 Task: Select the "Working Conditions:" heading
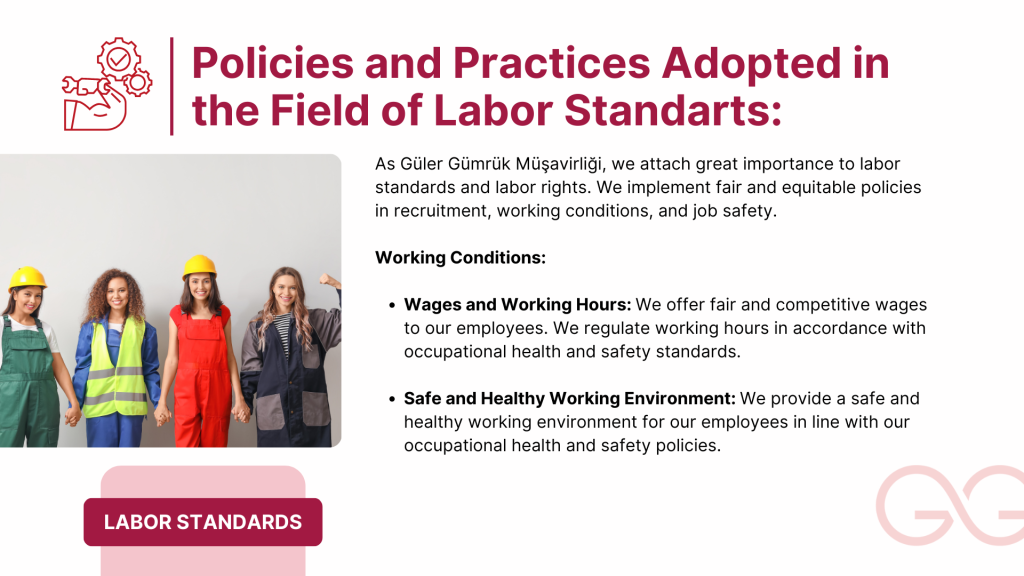pyautogui.click(x=460, y=257)
